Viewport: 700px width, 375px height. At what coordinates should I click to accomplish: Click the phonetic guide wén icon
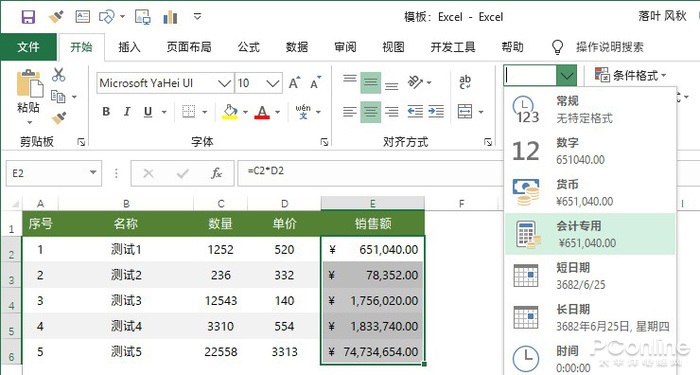[303, 112]
